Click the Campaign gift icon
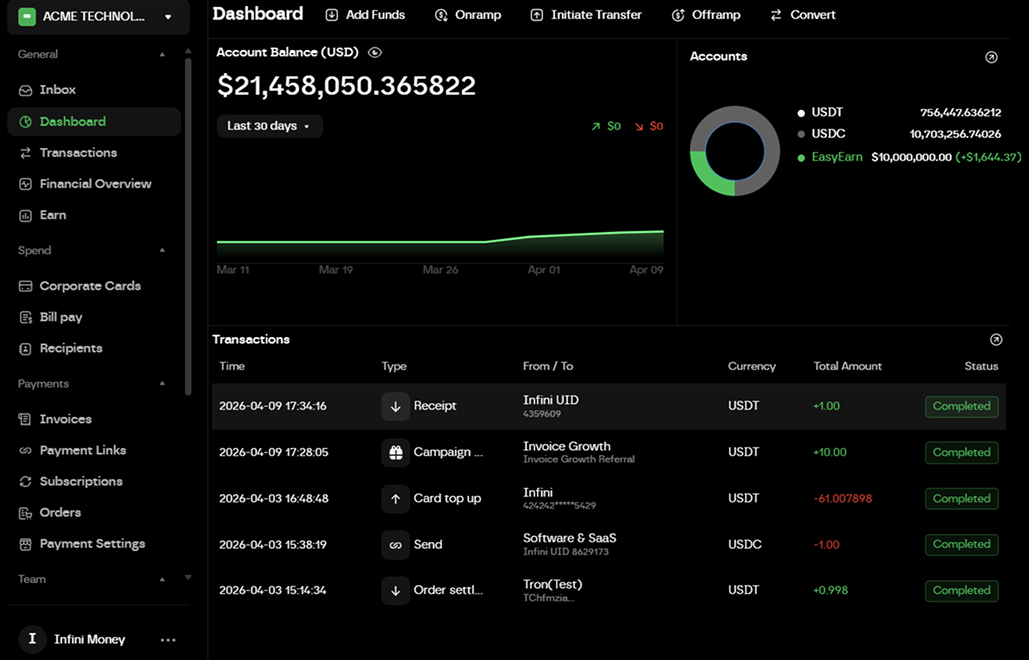 point(395,452)
